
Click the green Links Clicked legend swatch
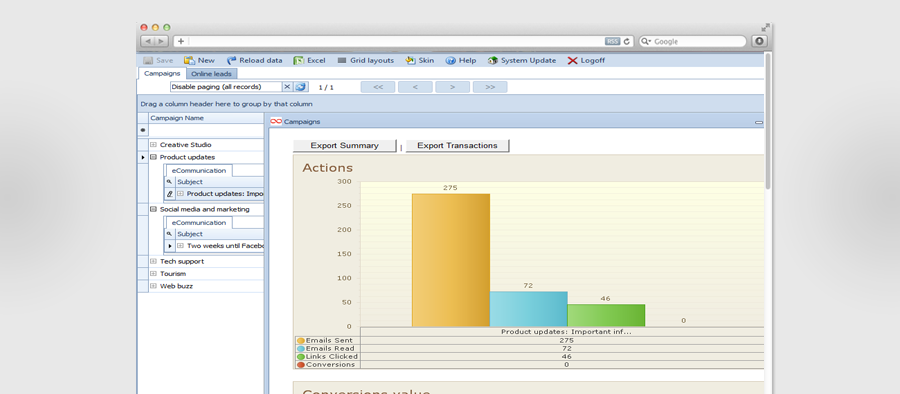[301, 357]
